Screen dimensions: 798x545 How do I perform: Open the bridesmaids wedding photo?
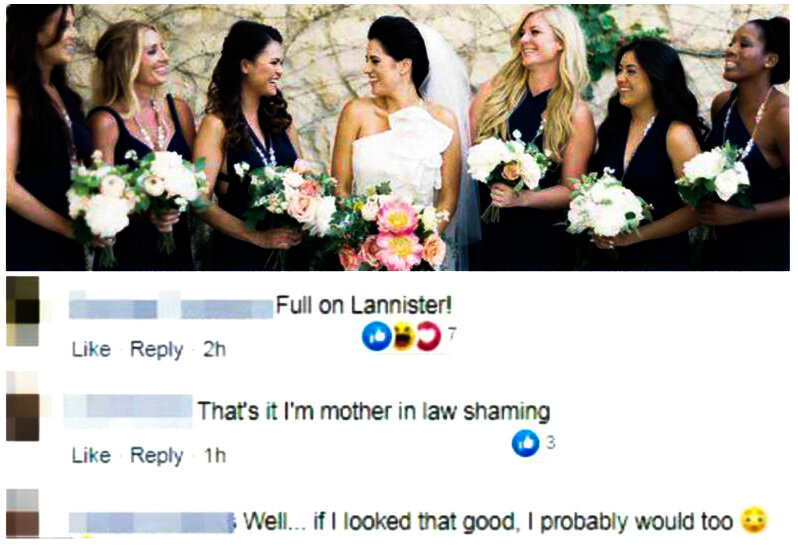click(397, 137)
